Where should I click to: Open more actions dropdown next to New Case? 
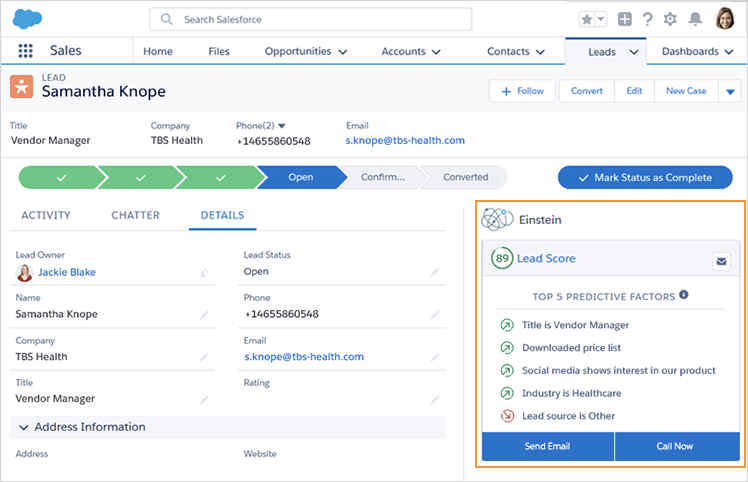[730, 91]
